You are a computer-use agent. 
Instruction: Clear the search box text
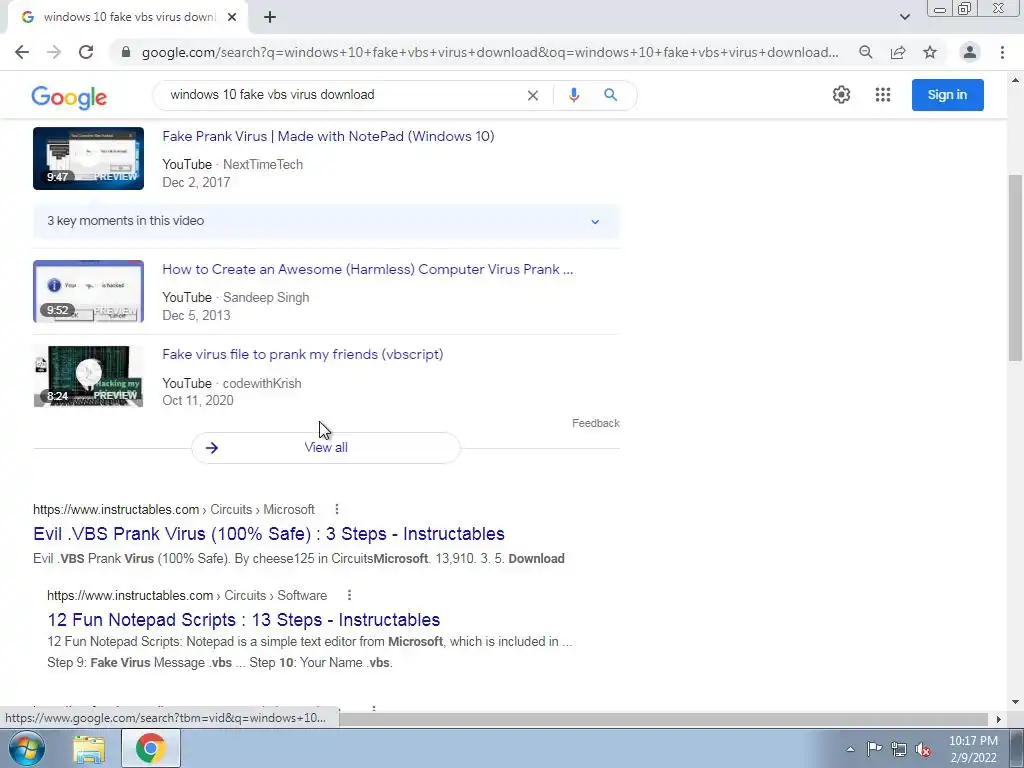click(x=533, y=95)
